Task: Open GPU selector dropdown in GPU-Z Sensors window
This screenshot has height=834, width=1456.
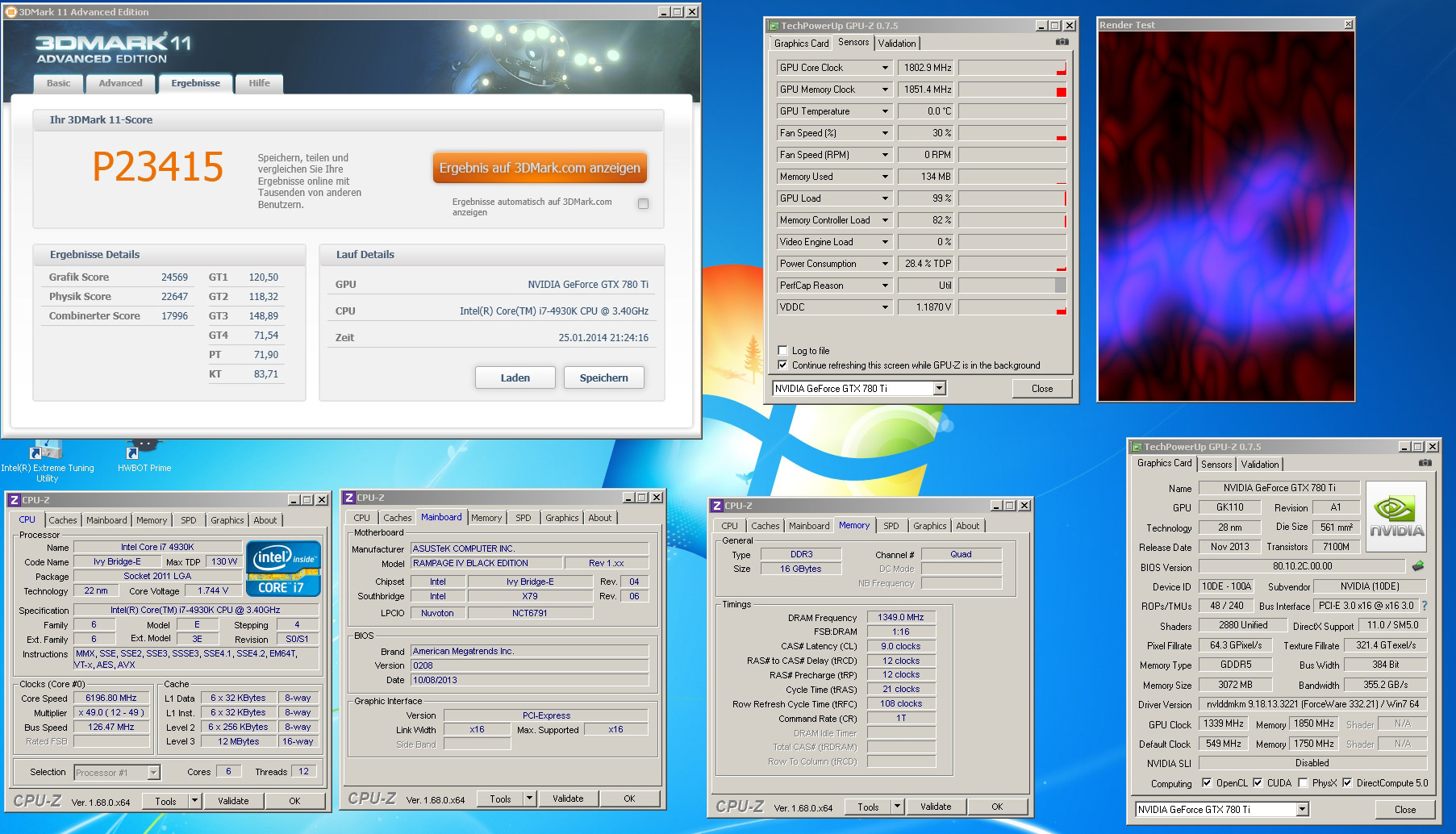Action: (x=939, y=389)
